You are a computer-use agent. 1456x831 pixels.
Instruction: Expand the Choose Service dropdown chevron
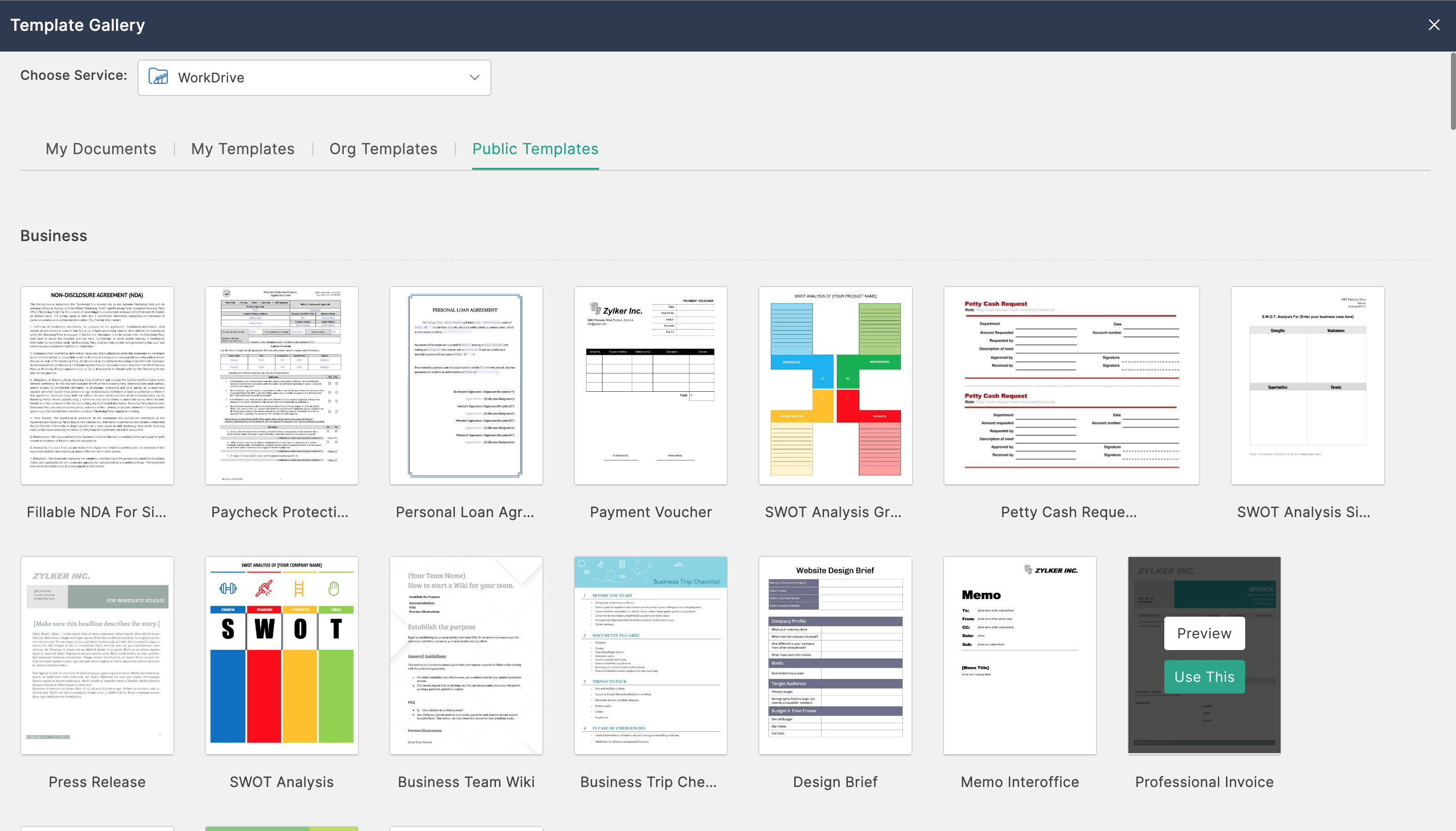(474, 78)
